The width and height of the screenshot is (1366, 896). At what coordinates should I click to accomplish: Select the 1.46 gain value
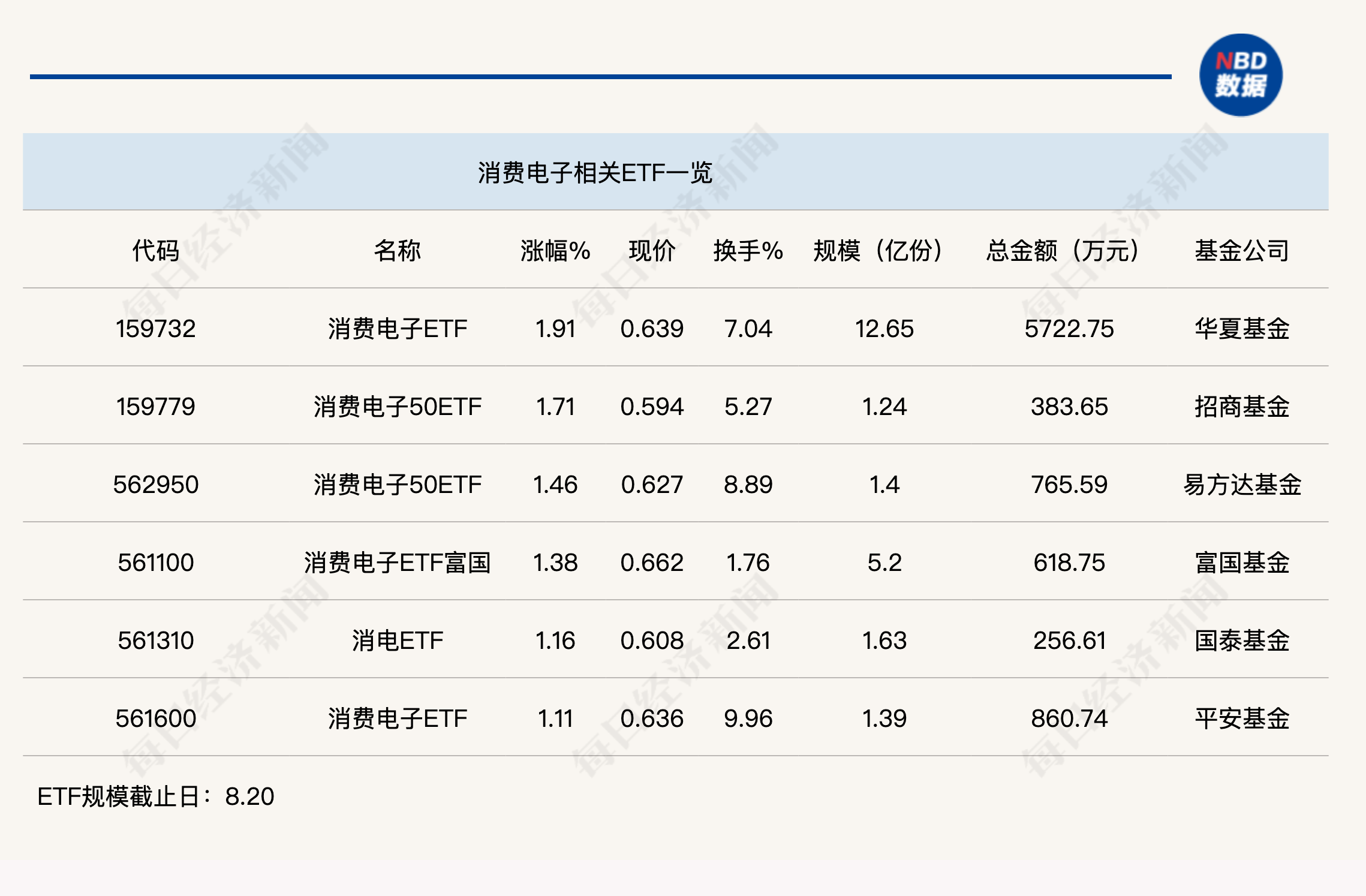tap(555, 485)
